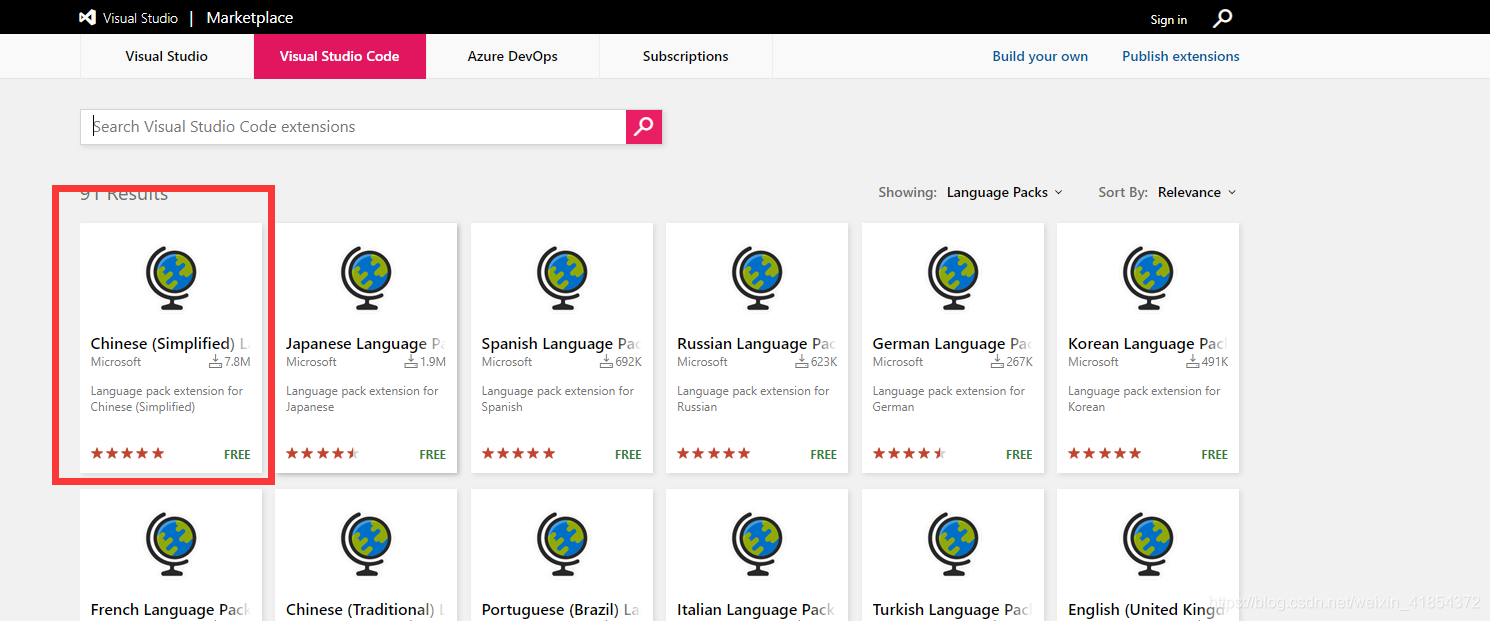Open the Korean Language Pack title

click(x=1148, y=344)
